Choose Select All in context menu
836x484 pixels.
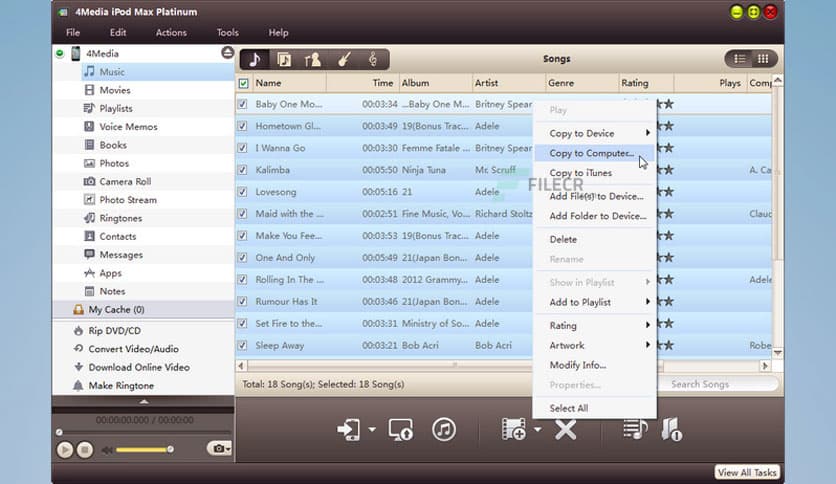594,408
